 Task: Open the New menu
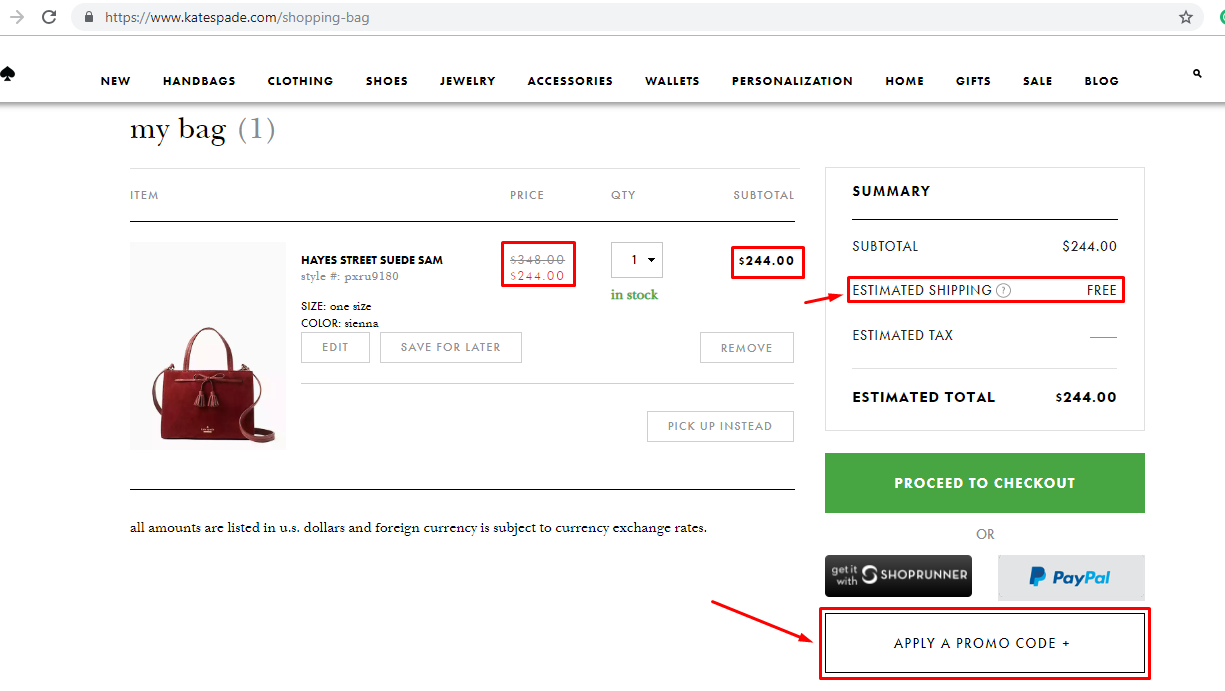(116, 81)
